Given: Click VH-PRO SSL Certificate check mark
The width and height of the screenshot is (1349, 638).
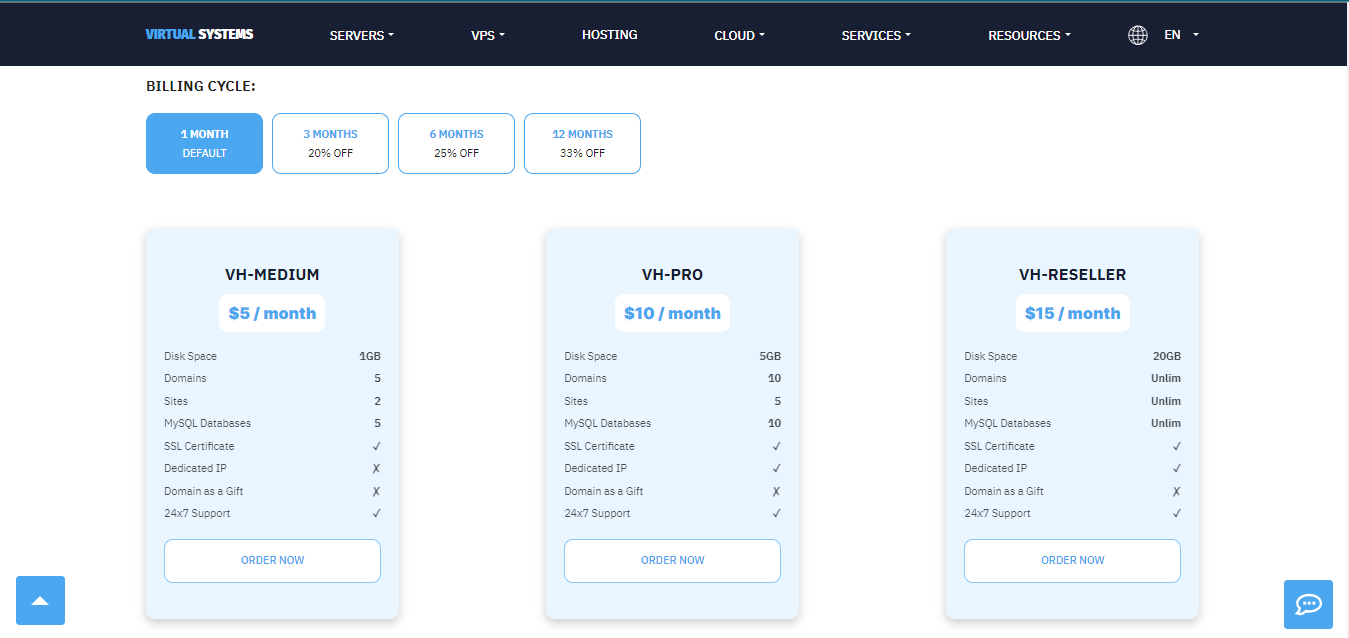Looking at the screenshot, I should [x=776, y=446].
